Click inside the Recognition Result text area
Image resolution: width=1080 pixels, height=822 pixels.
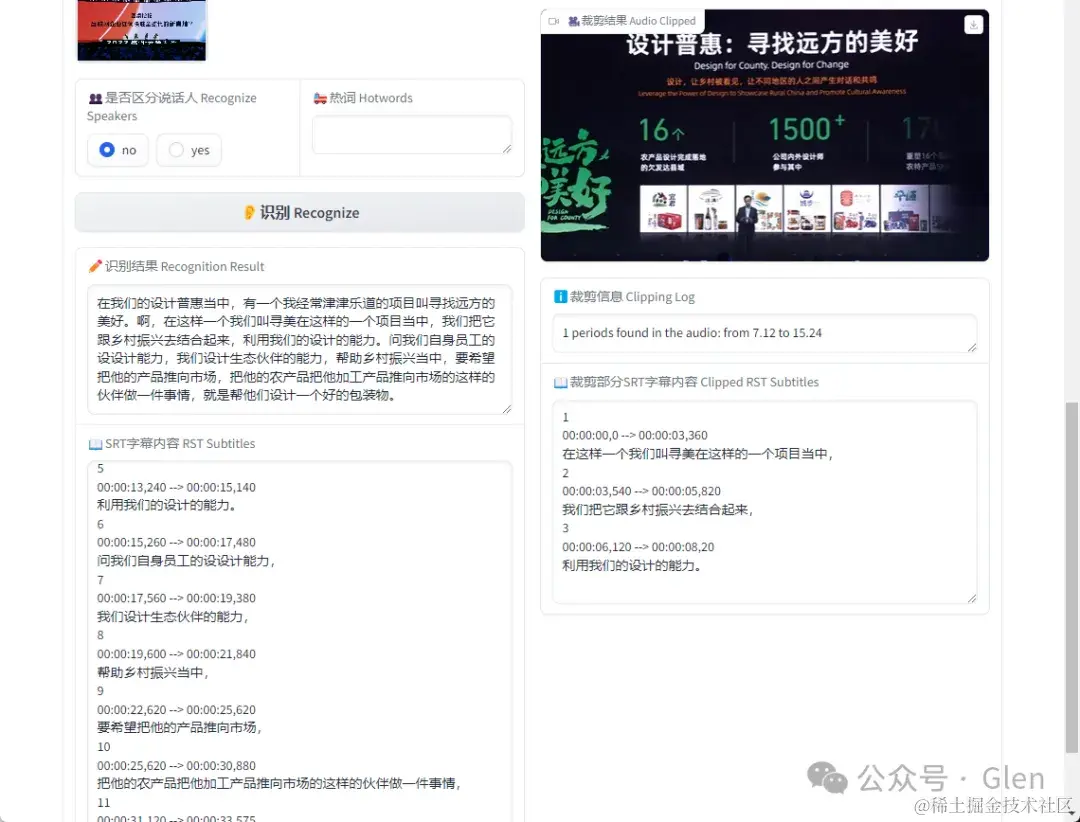click(x=298, y=345)
